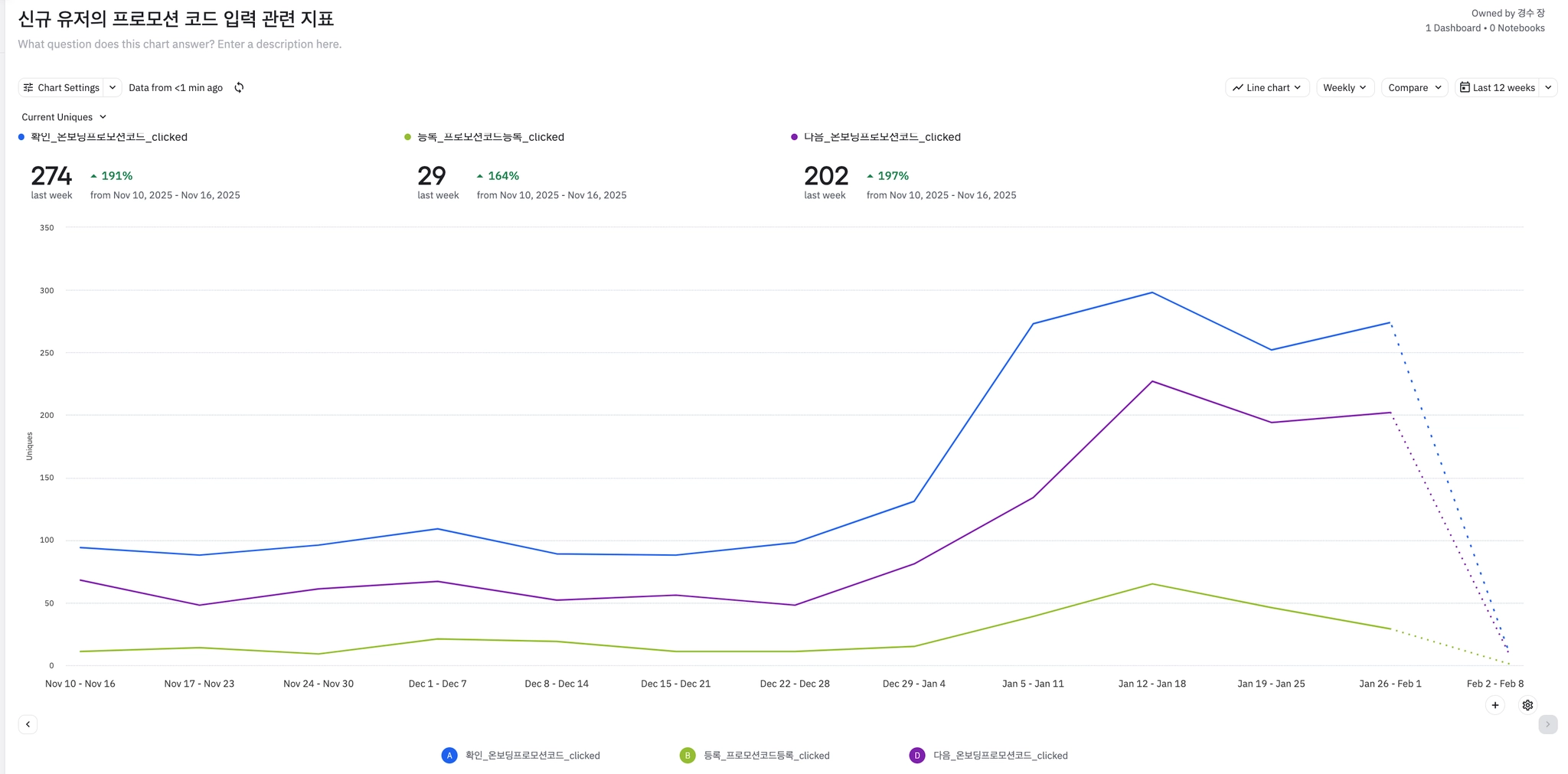Screen dimensions: 1568x774
Task: Open the Weekly interval dropdown
Action: tap(1345, 87)
